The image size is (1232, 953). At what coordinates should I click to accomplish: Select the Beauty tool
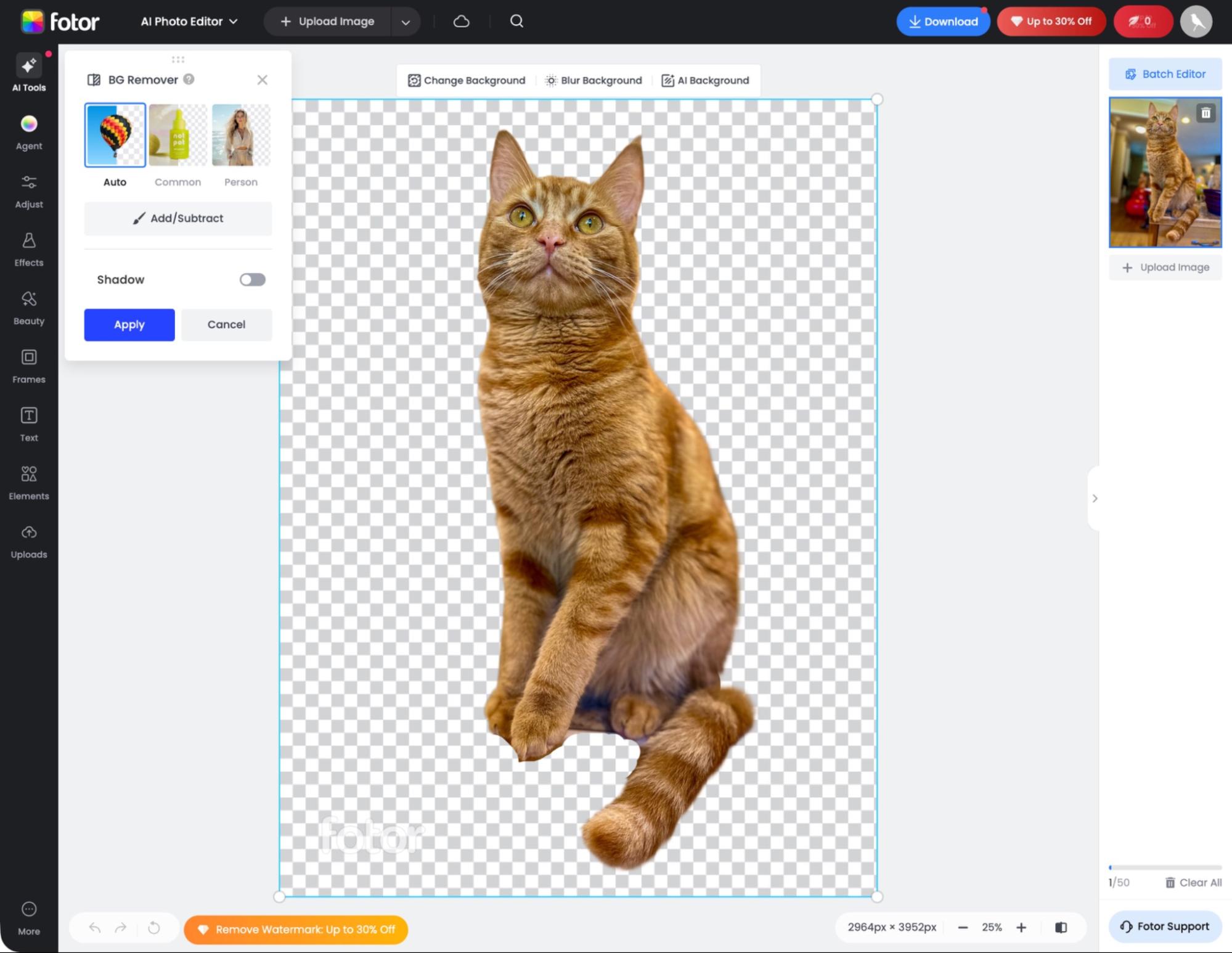point(28,306)
